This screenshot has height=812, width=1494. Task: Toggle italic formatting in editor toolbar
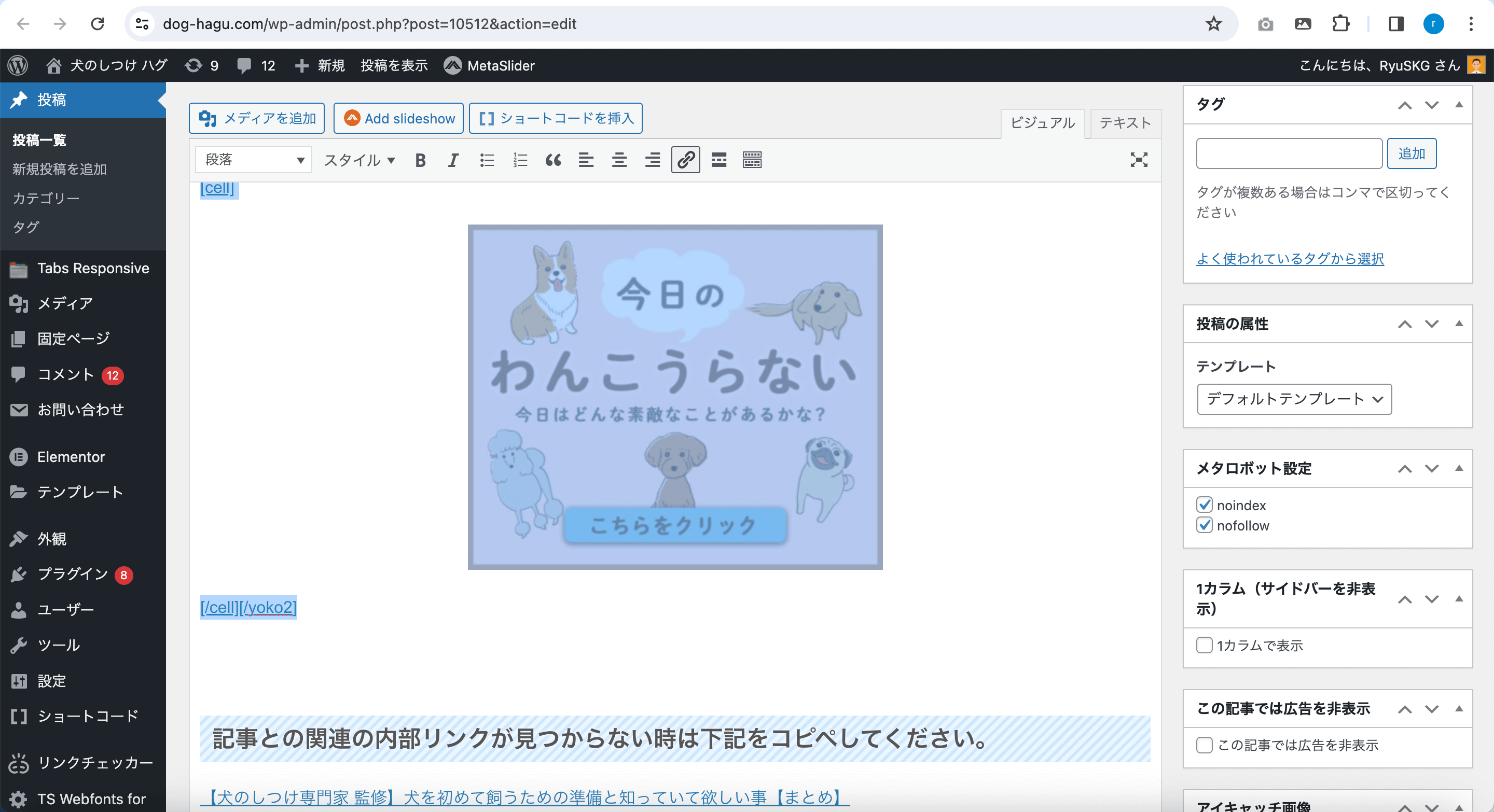click(453, 160)
